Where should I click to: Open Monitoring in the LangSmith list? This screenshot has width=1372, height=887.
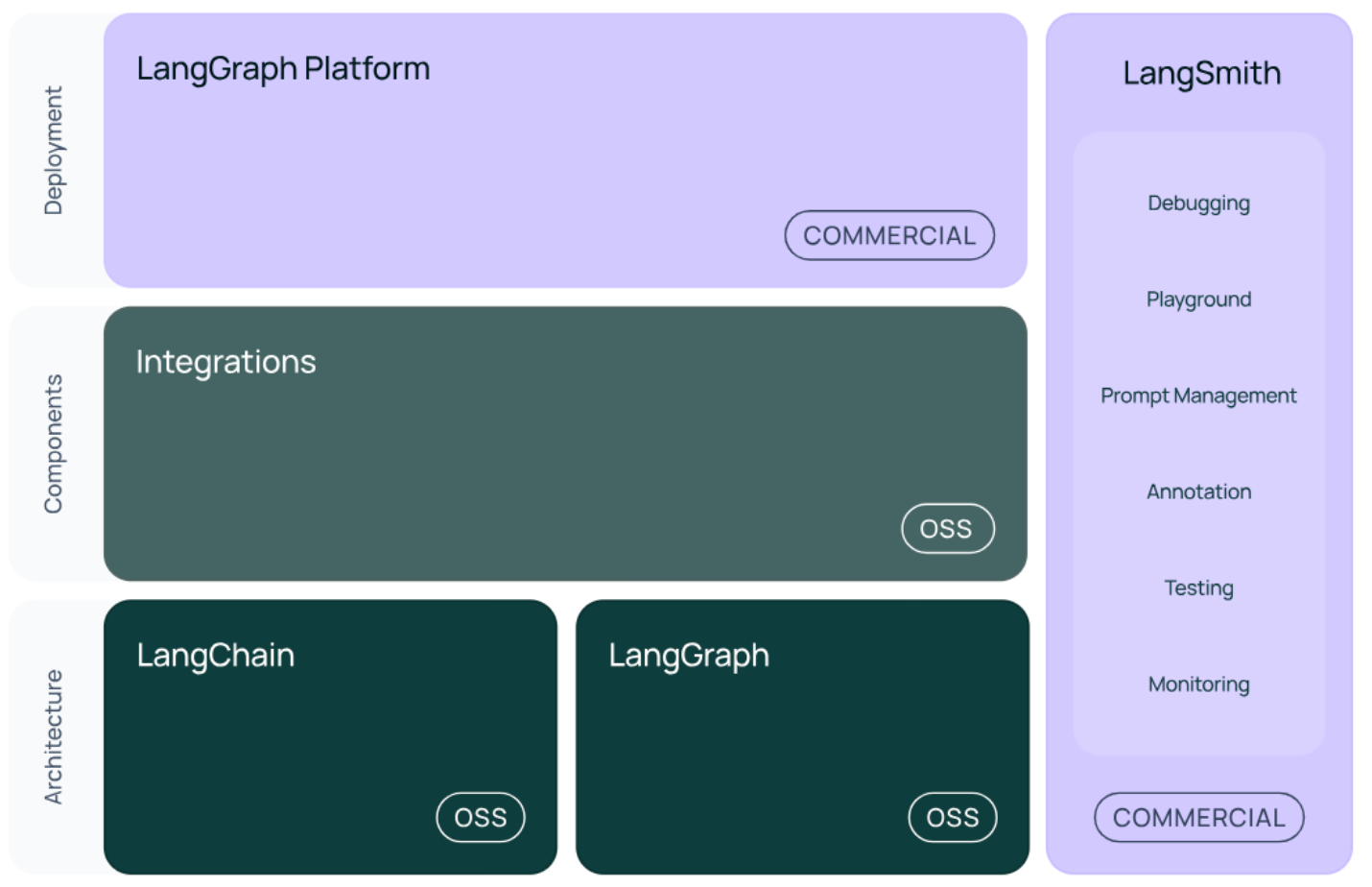(1198, 684)
